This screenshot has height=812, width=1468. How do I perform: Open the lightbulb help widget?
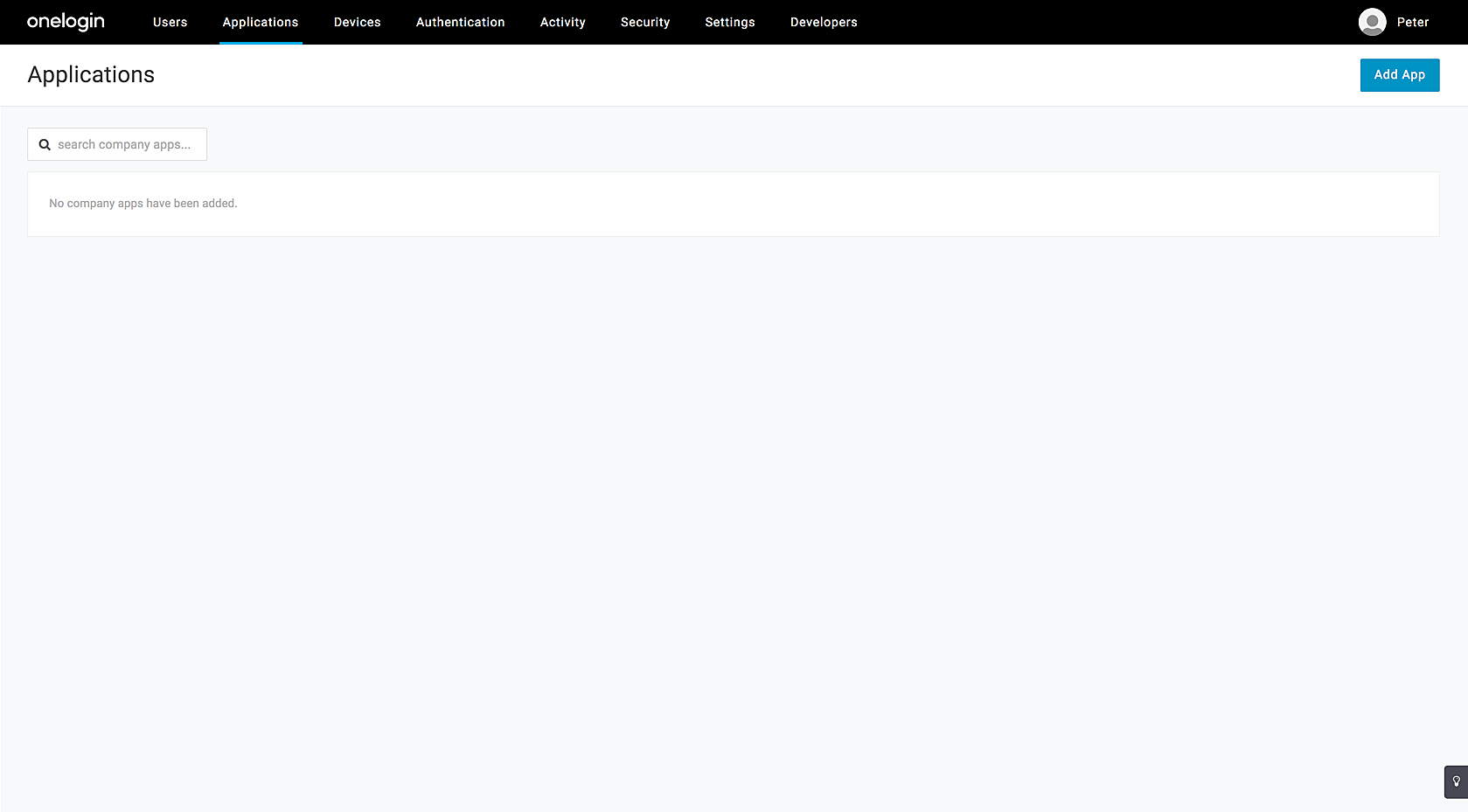[1456, 781]
